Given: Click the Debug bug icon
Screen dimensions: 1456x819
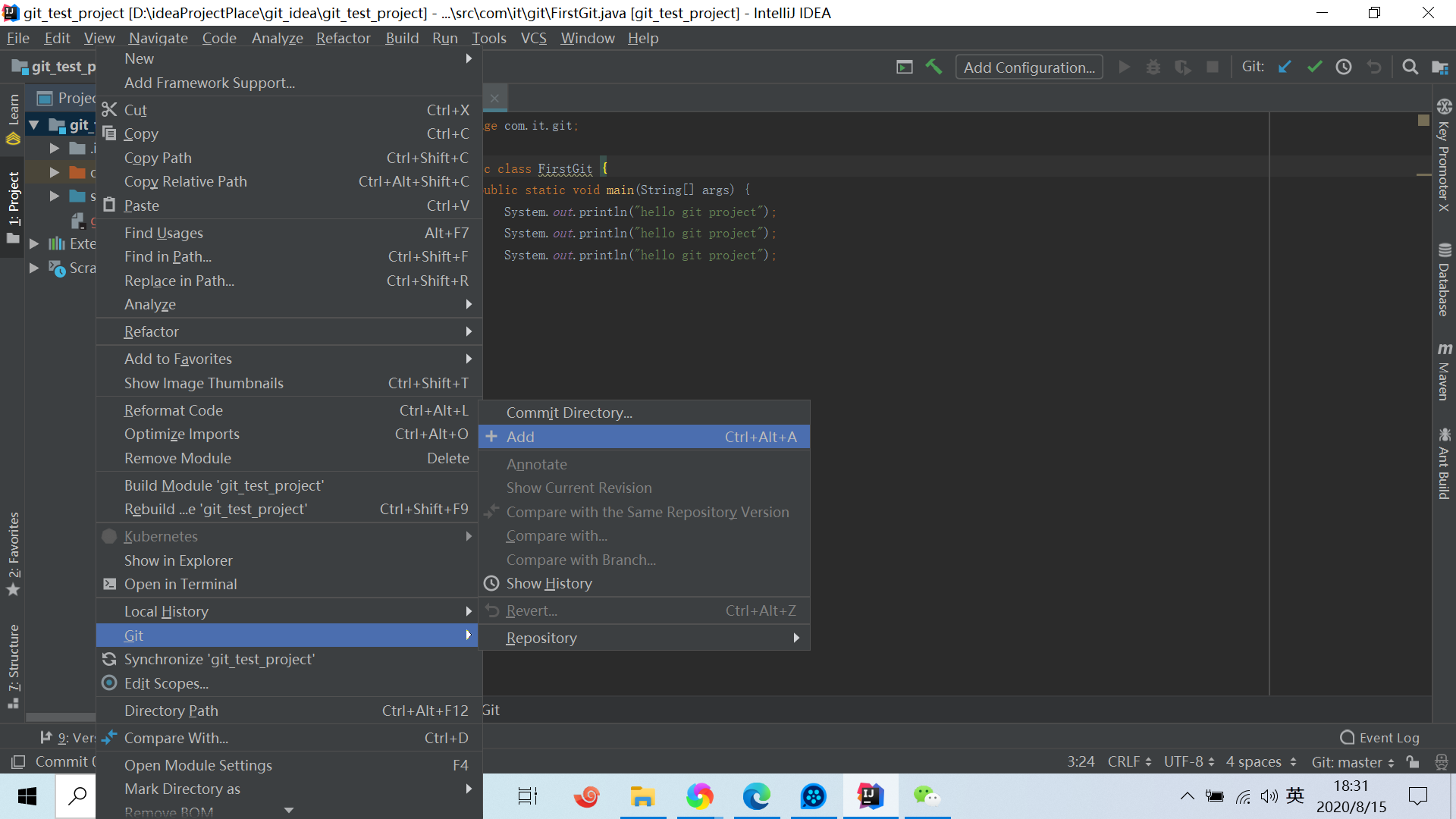Looking at the screenshot, I should (x=1153, y=67).
